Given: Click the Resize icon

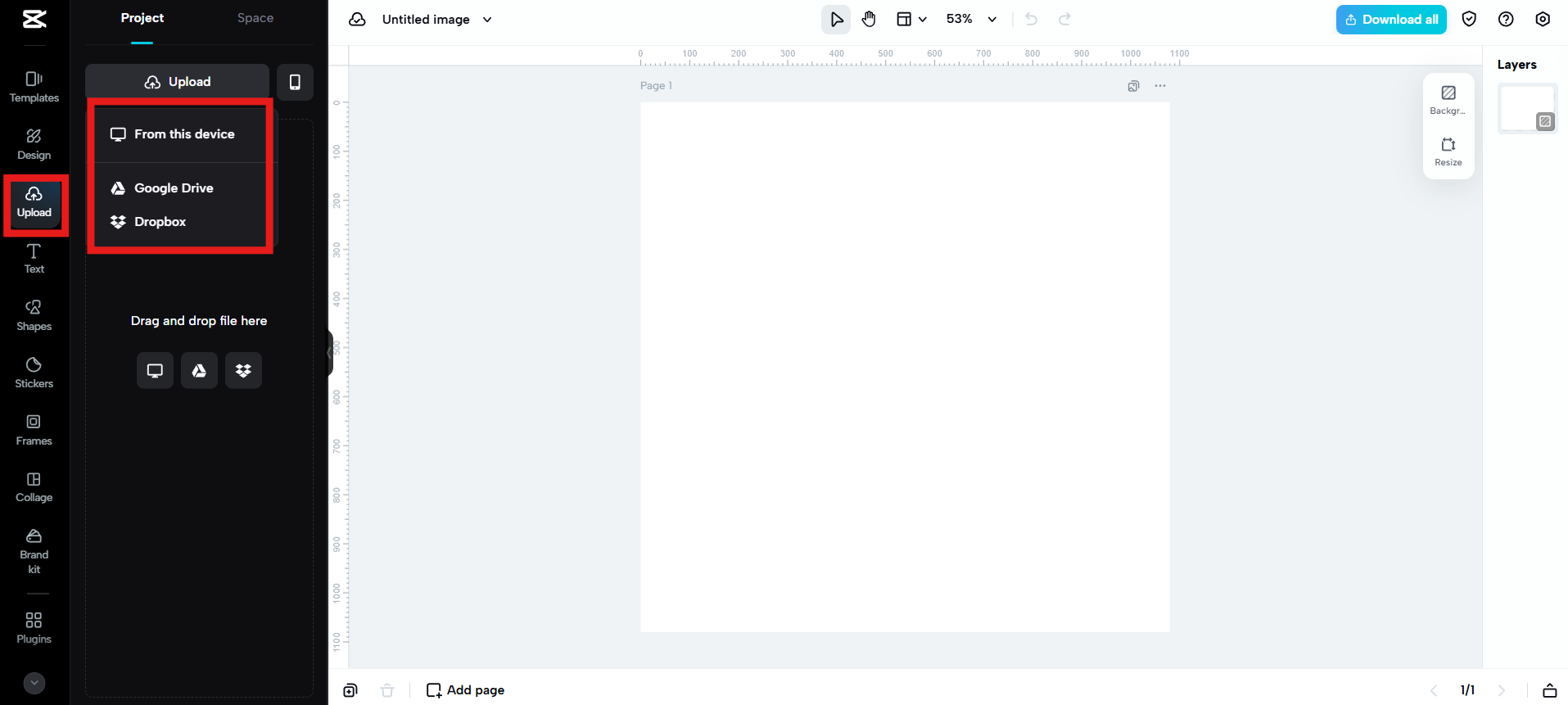Looking at the screenshot, I should click(1448, 151).
